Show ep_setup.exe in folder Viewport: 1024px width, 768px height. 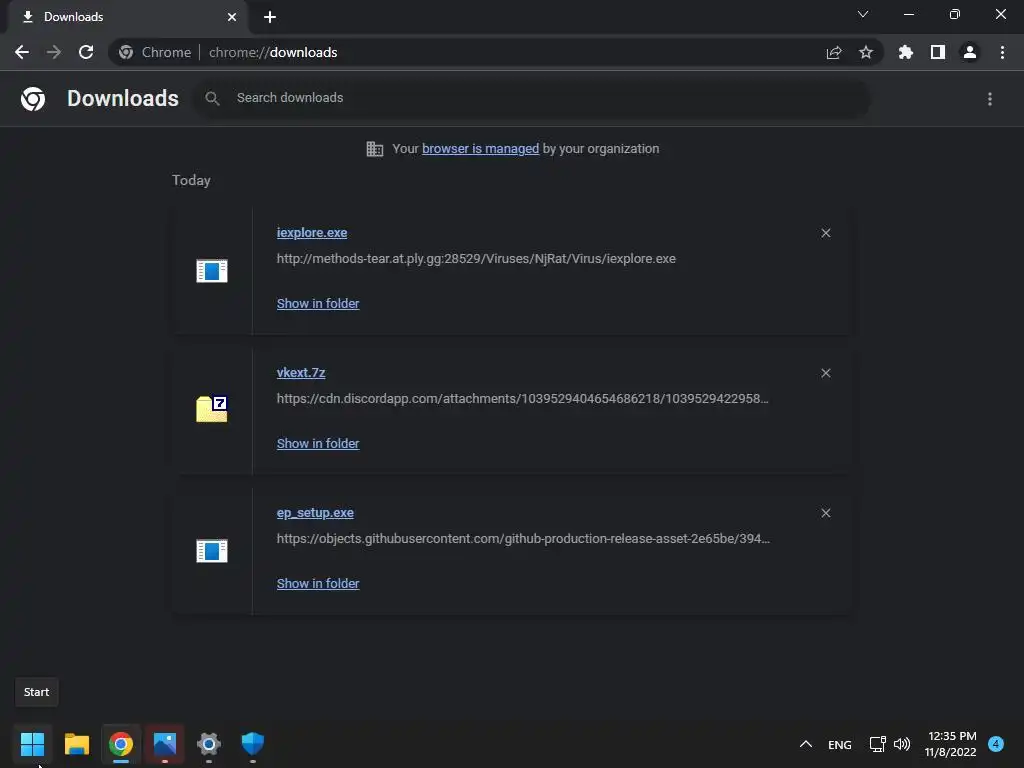pos(318,583)
